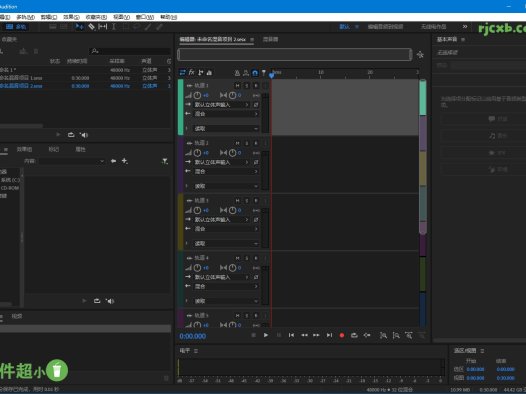The image size is (526, 394).
Task: Click Rewind in transport controls
Action: (x=304, y=335)
